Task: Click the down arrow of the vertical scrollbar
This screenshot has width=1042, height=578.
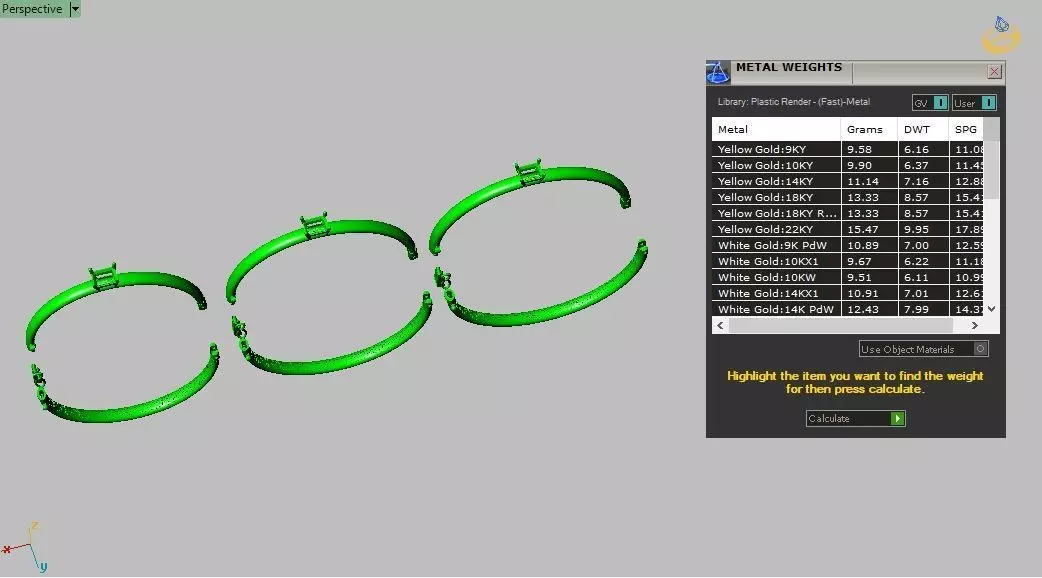Action: click(x=991, y=309)
